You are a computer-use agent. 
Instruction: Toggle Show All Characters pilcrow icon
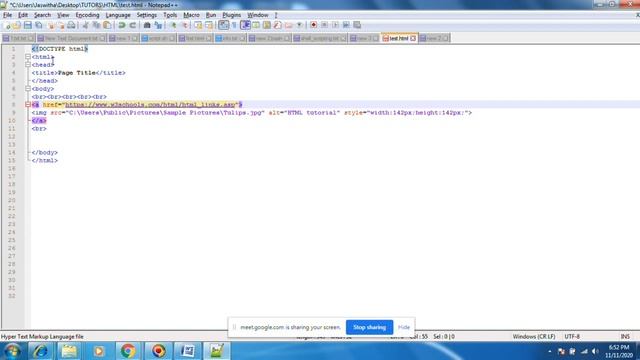pos(234,25)
